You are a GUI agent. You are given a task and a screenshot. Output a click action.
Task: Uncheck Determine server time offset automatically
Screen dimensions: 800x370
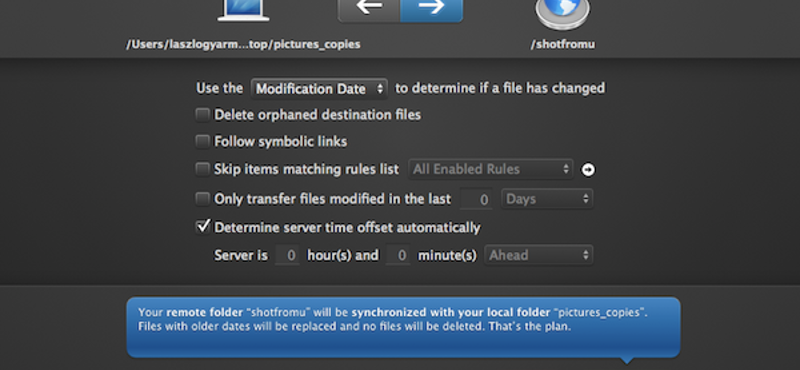point(203,226)
